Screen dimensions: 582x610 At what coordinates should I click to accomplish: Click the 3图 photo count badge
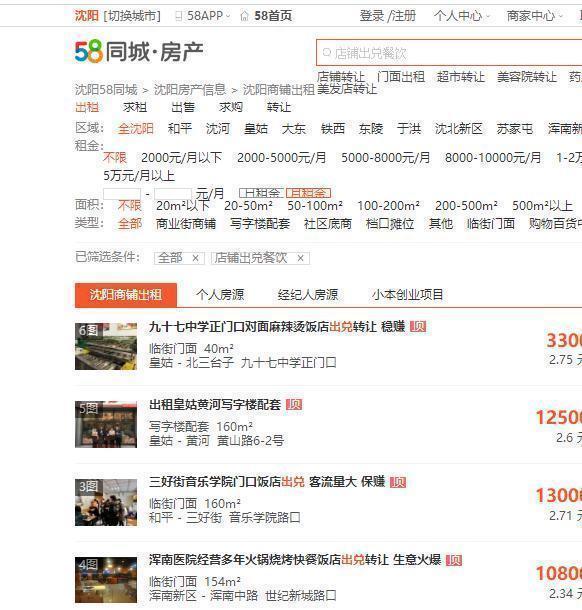(x=88, y=486)
